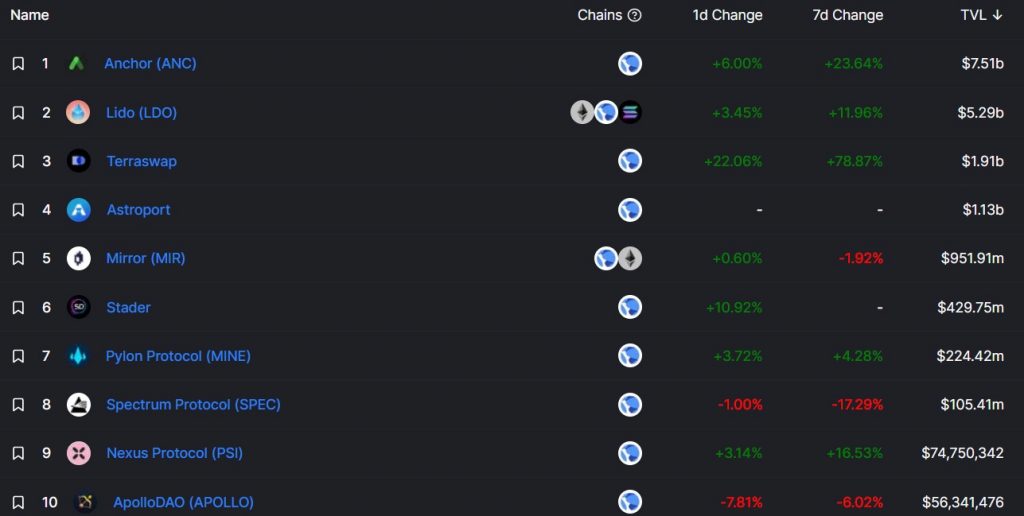Click the Terra chain icon in Stader row
1024x516 pixels.
coord(630,307)
